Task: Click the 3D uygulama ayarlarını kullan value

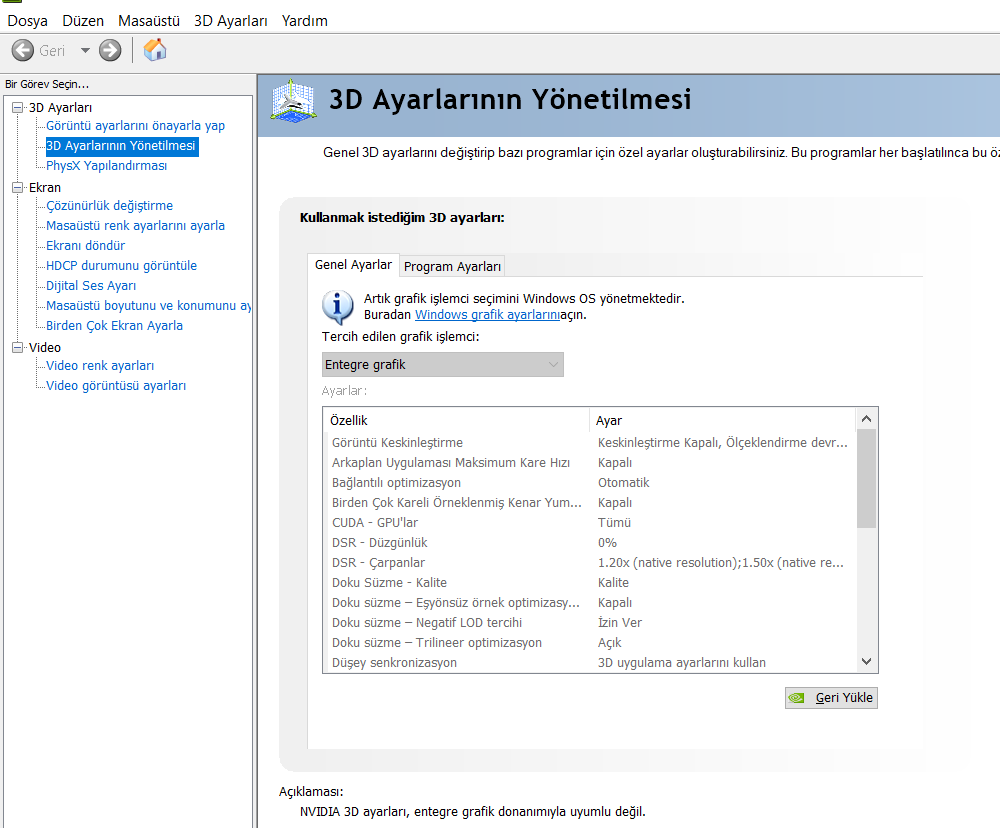Action: click(x=682, y=663)
